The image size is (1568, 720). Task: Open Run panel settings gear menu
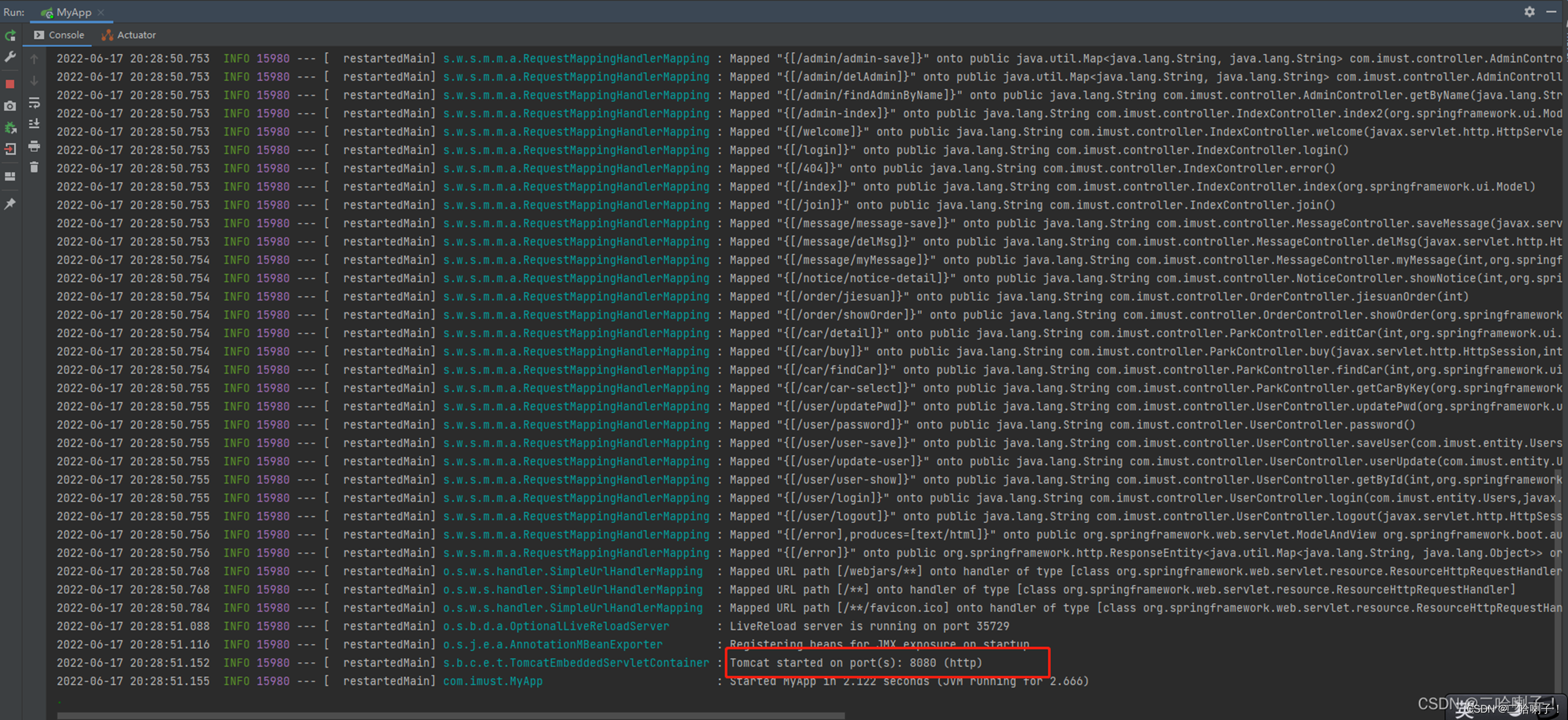coord(1529,12)
